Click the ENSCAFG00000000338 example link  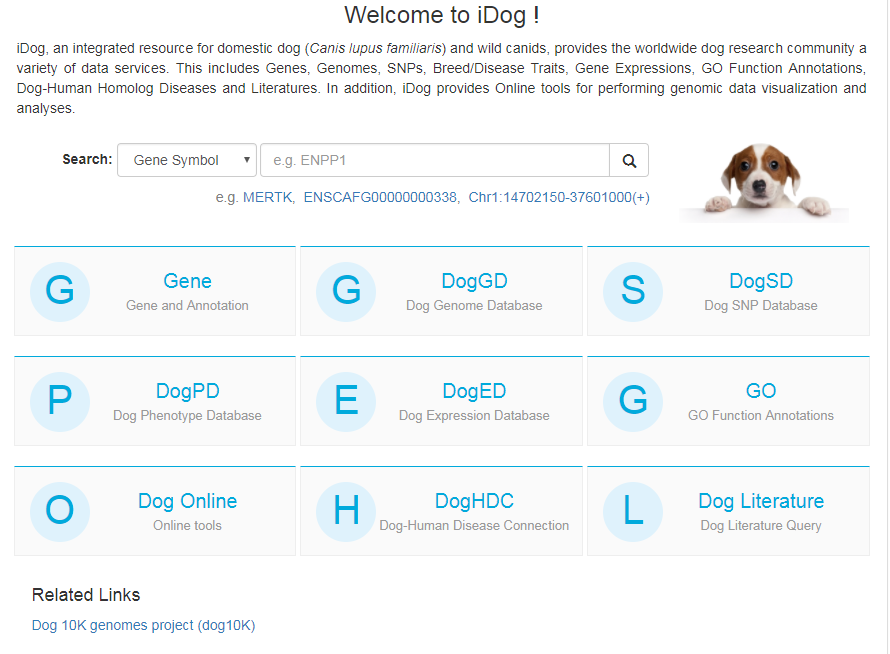(380, 197)
